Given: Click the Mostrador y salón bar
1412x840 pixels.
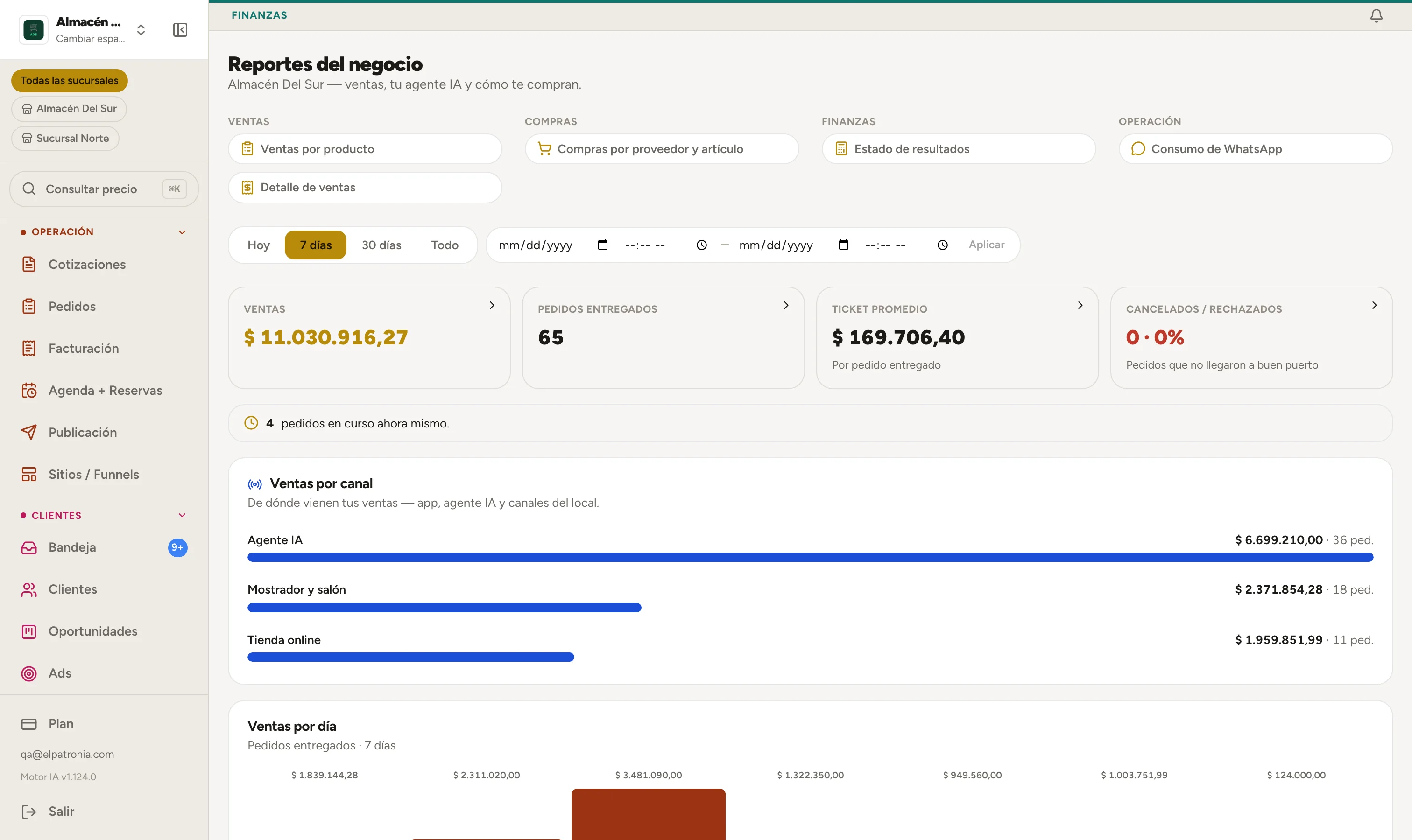Looking at the screenshot, I should (444, 607).
